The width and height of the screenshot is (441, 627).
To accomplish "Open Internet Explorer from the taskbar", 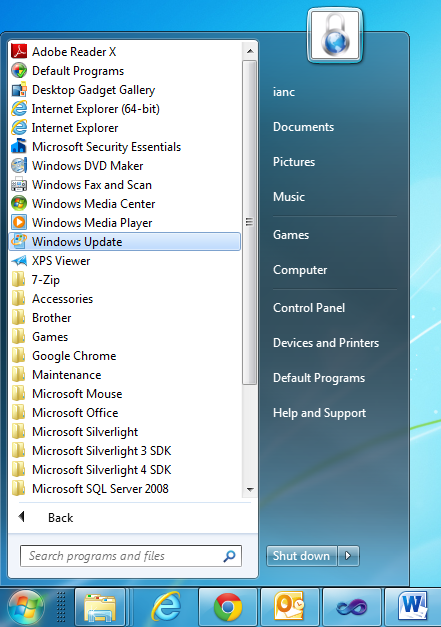I will pos(166,607).
